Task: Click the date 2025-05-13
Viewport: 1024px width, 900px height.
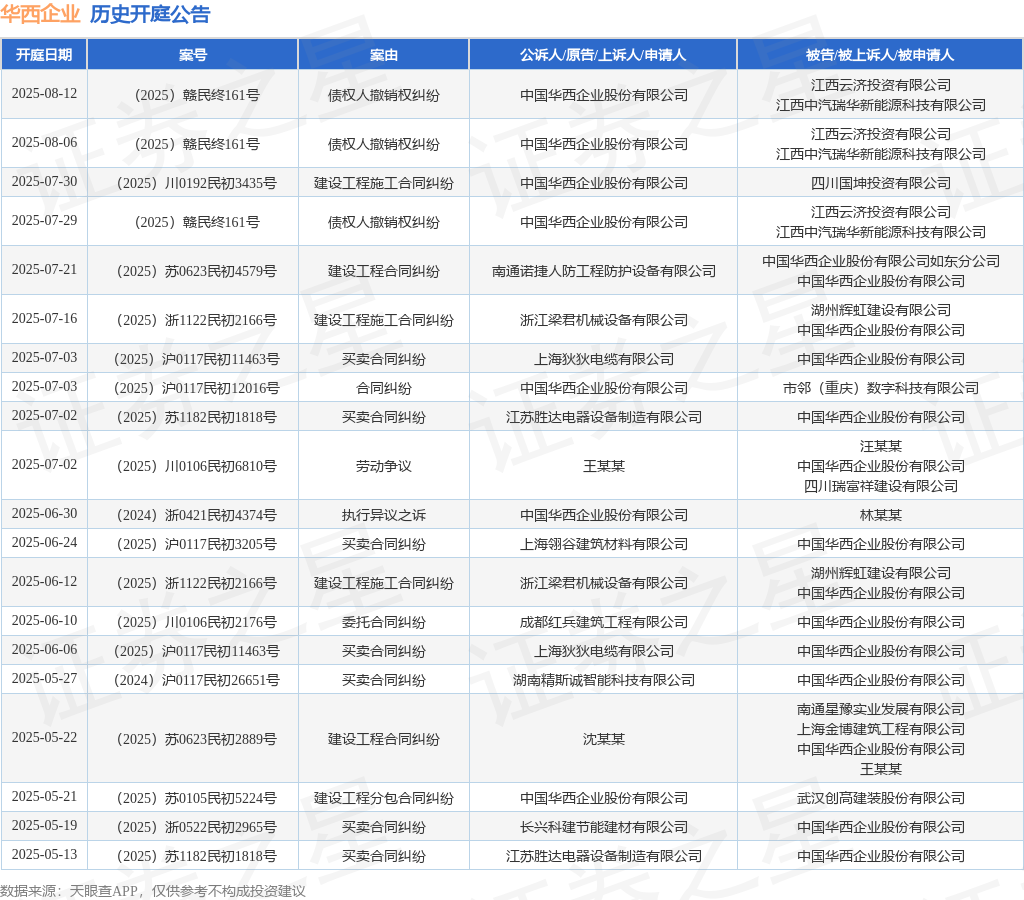Action: tap(44, 855)
